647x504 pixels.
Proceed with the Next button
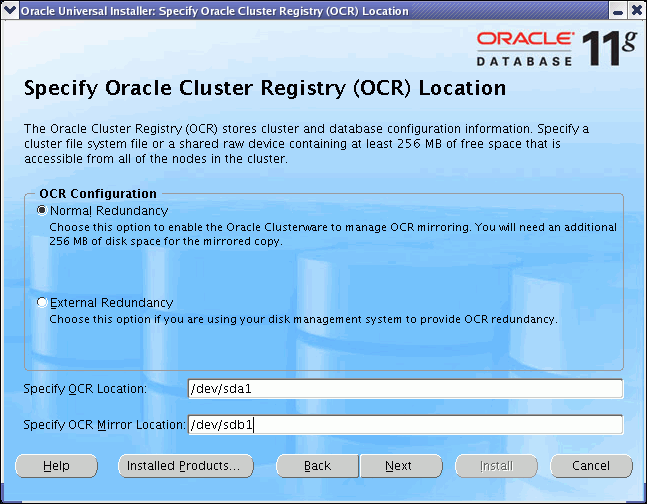(401, 466)
